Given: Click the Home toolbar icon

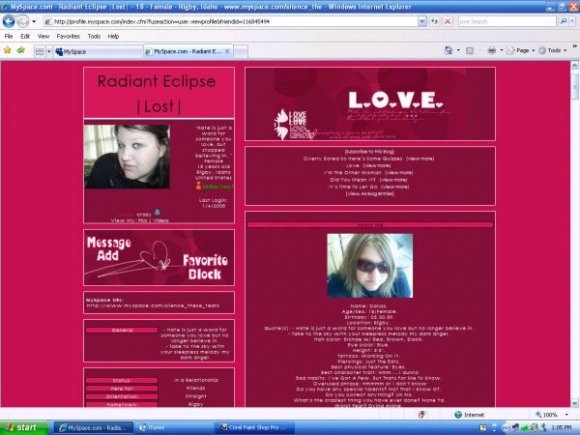Looking at the screenshot, I should click(x=448, y=50).
